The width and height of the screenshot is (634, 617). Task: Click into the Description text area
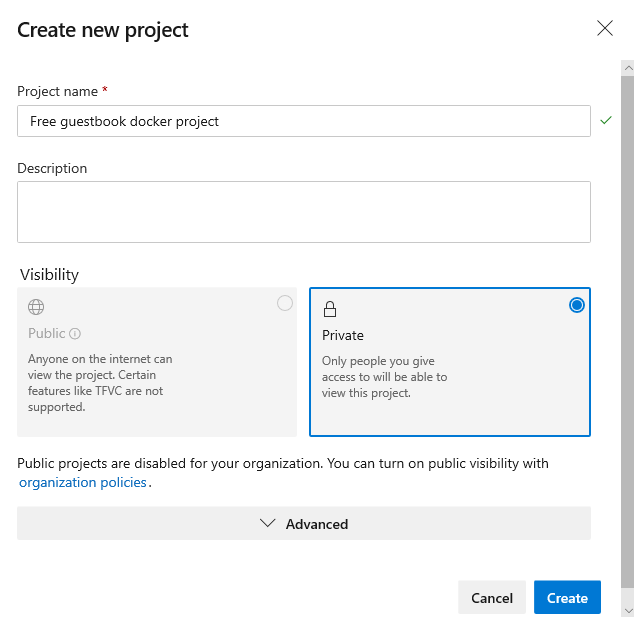pos(303,211)
